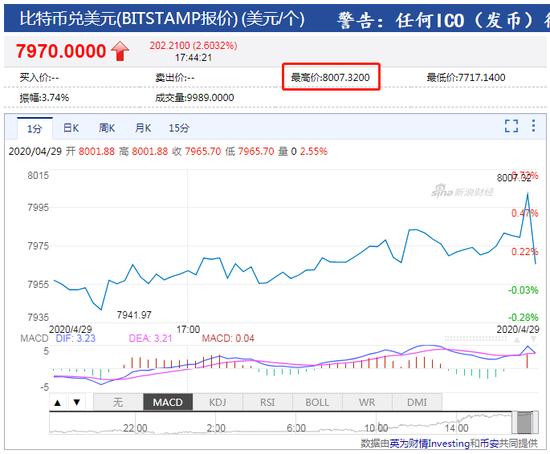Click the 卖出价 label
The height and width of the screenshot is (454, 550).
[x=175, y=77]
